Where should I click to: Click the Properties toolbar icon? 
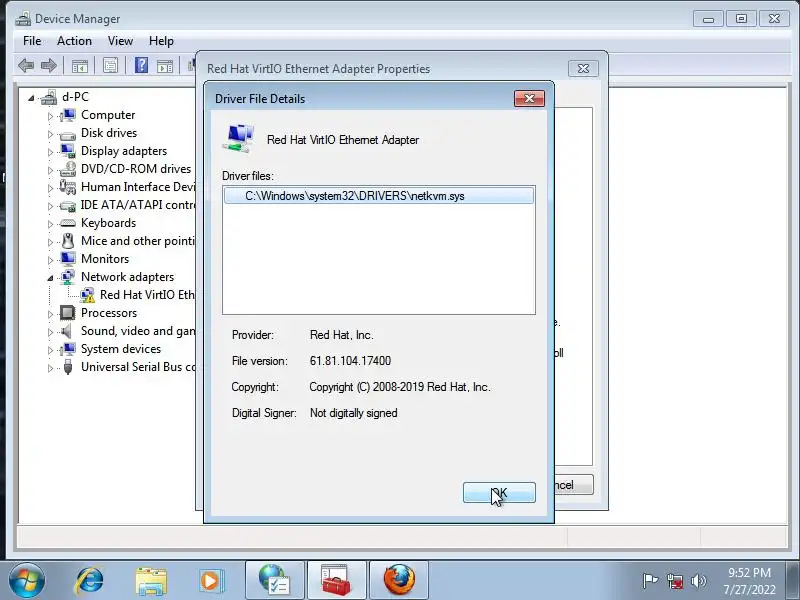pyautogui.click(x=110, y=65)
